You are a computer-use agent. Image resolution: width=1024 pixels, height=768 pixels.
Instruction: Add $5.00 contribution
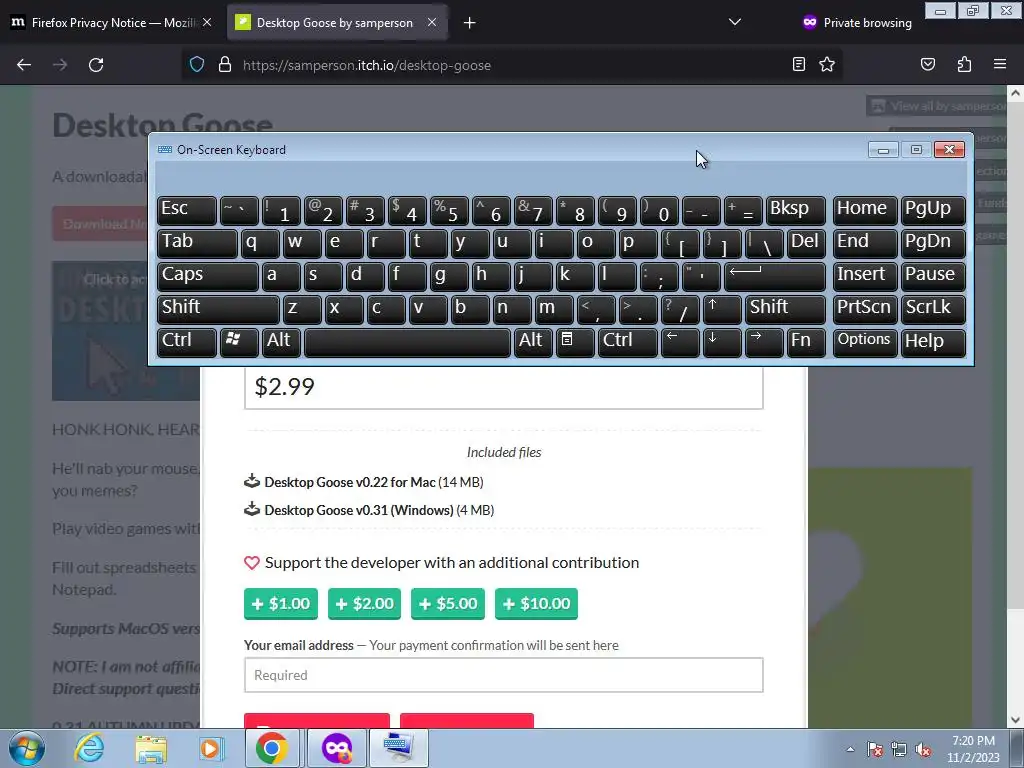point(448,603)
